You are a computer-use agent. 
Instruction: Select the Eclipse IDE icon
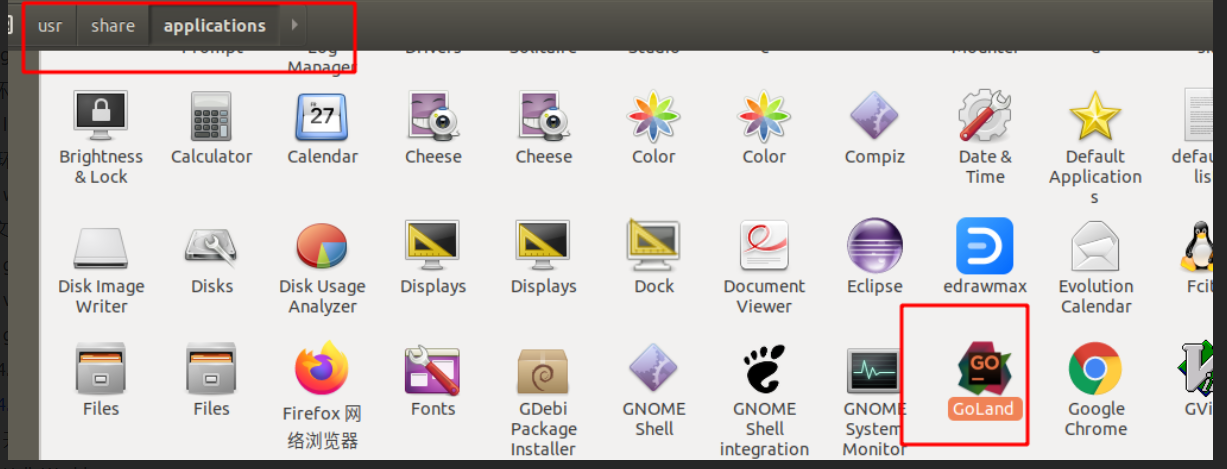pyautogui.click(x=874, y=246)
